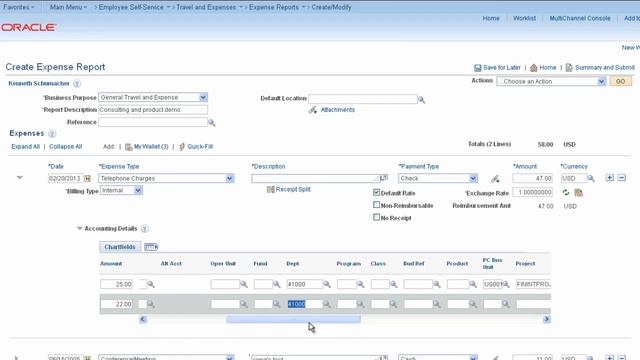640x360 pixels.
Task: Click Expand All link
Action: (25, 147)
